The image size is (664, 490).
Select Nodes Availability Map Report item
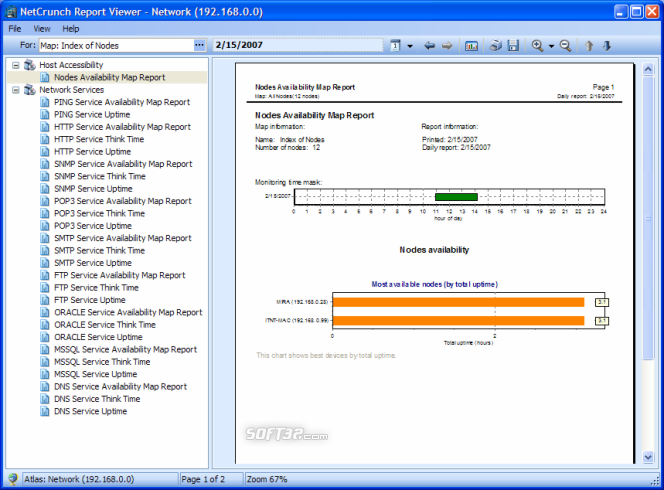tap(109, 78)
